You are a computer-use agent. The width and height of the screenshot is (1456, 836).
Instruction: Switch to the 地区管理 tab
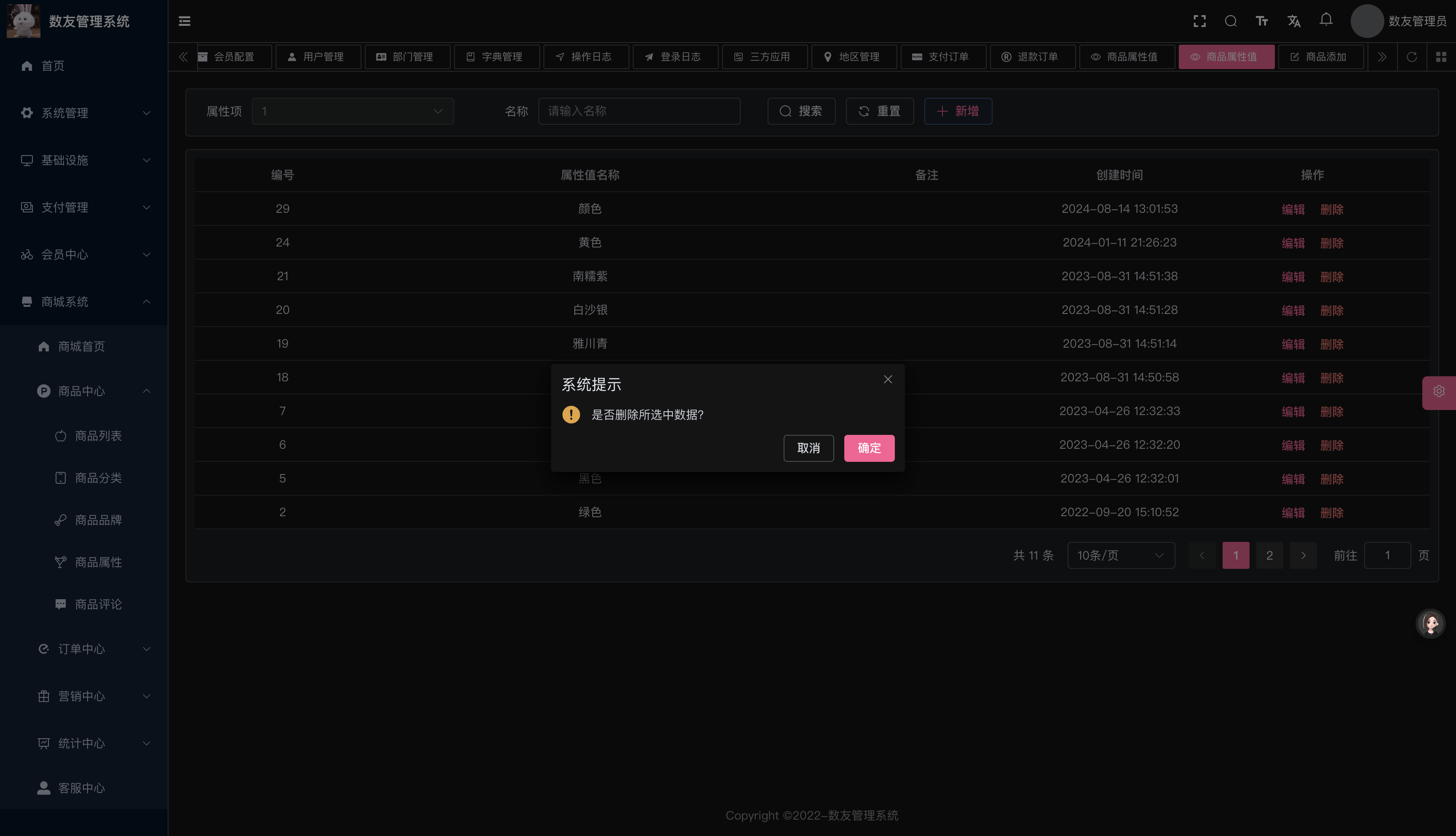coord(854,57)
